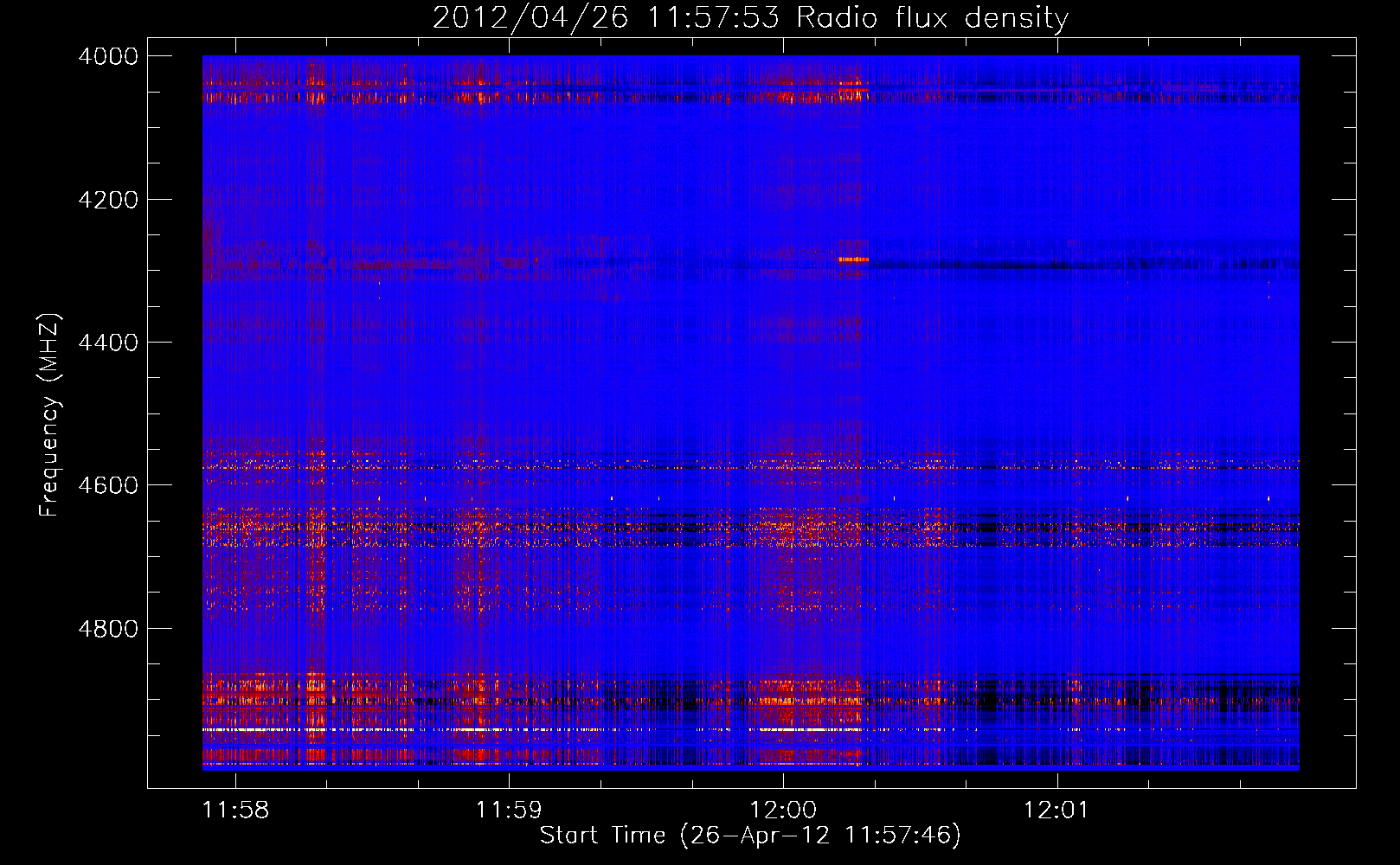Click the 4200 frequency axis label

click(108, 200)
